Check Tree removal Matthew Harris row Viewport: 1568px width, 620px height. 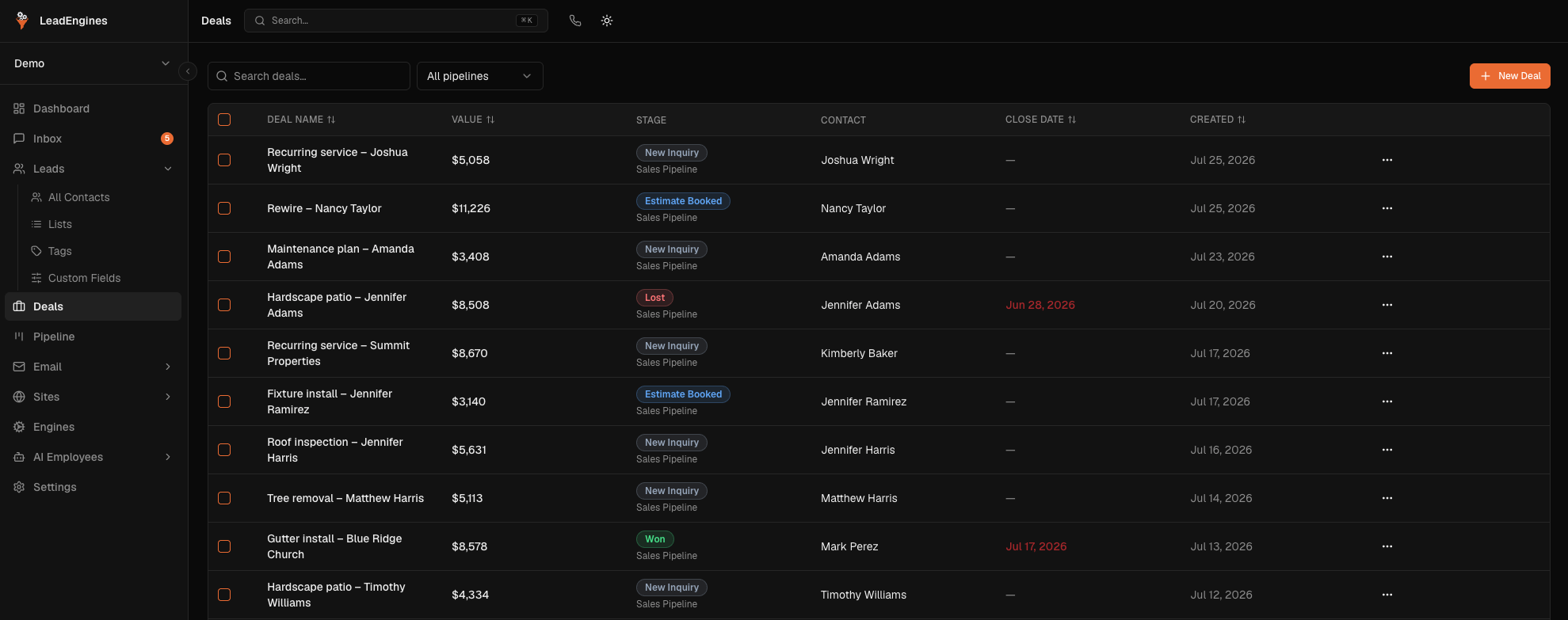[224, 498]
